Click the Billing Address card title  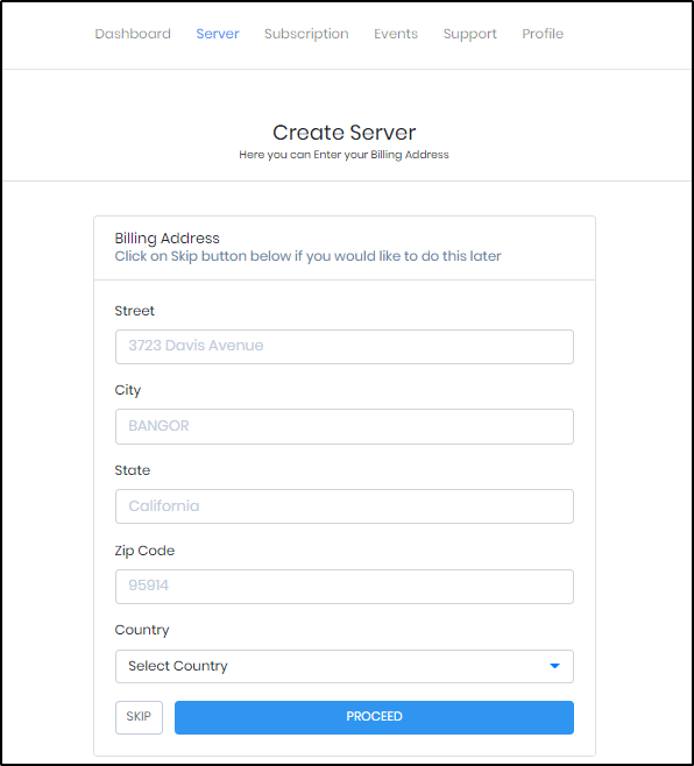tap(167, 239)
